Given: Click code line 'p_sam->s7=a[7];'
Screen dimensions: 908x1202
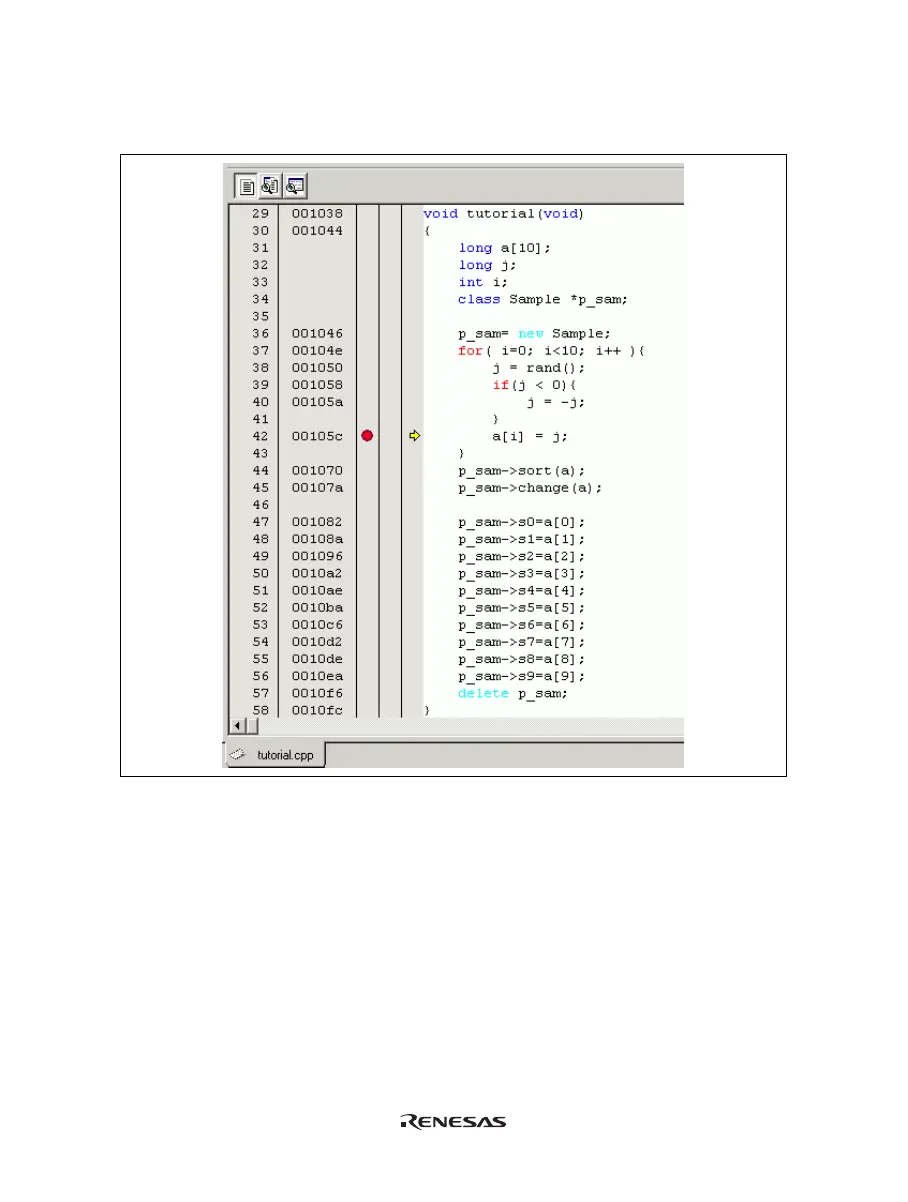Looking at the screenshot, I should [x=521, y=642].
